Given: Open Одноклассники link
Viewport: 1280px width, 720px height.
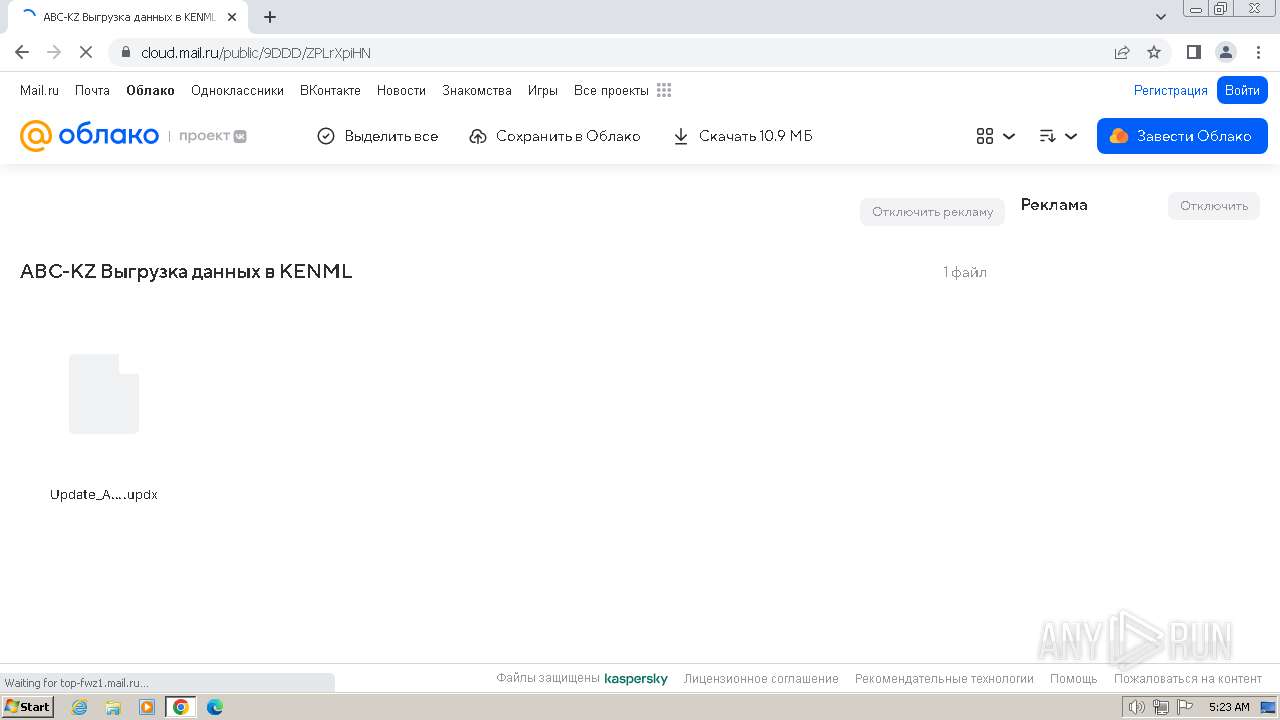Looking at the screenshot, I should (x=237, y=90).
